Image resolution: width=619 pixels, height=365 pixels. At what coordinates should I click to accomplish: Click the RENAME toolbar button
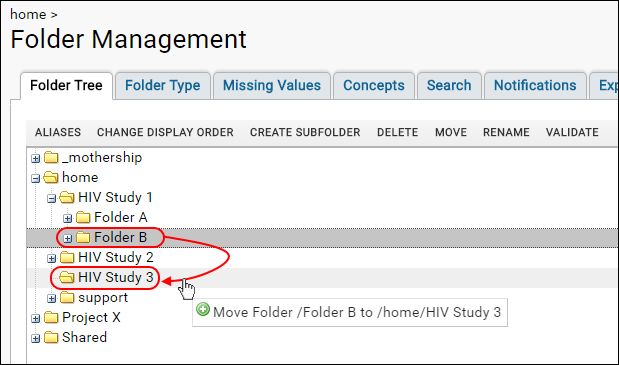click(x=506, y=132)
